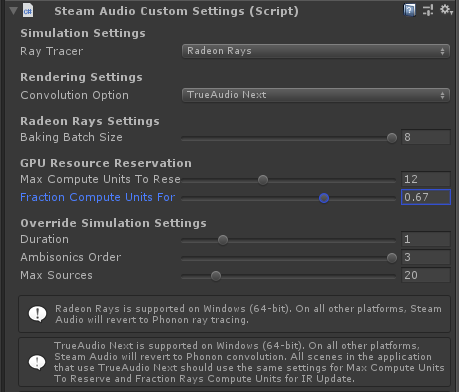This screenshot has width=459, height=392.
Task: Click the Ambisonics Order slider handle
Action: tap(392, 258)
